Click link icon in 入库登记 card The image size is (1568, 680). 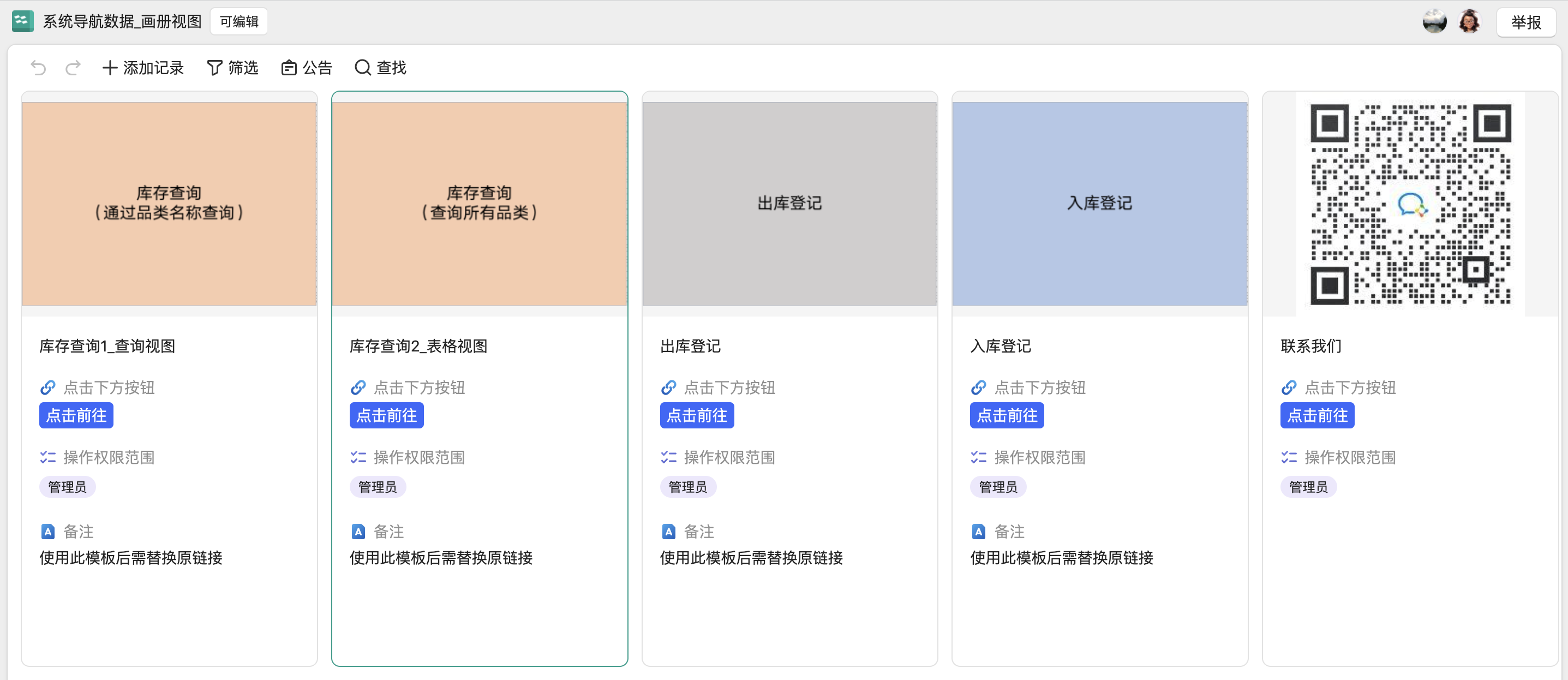point(979,388)
